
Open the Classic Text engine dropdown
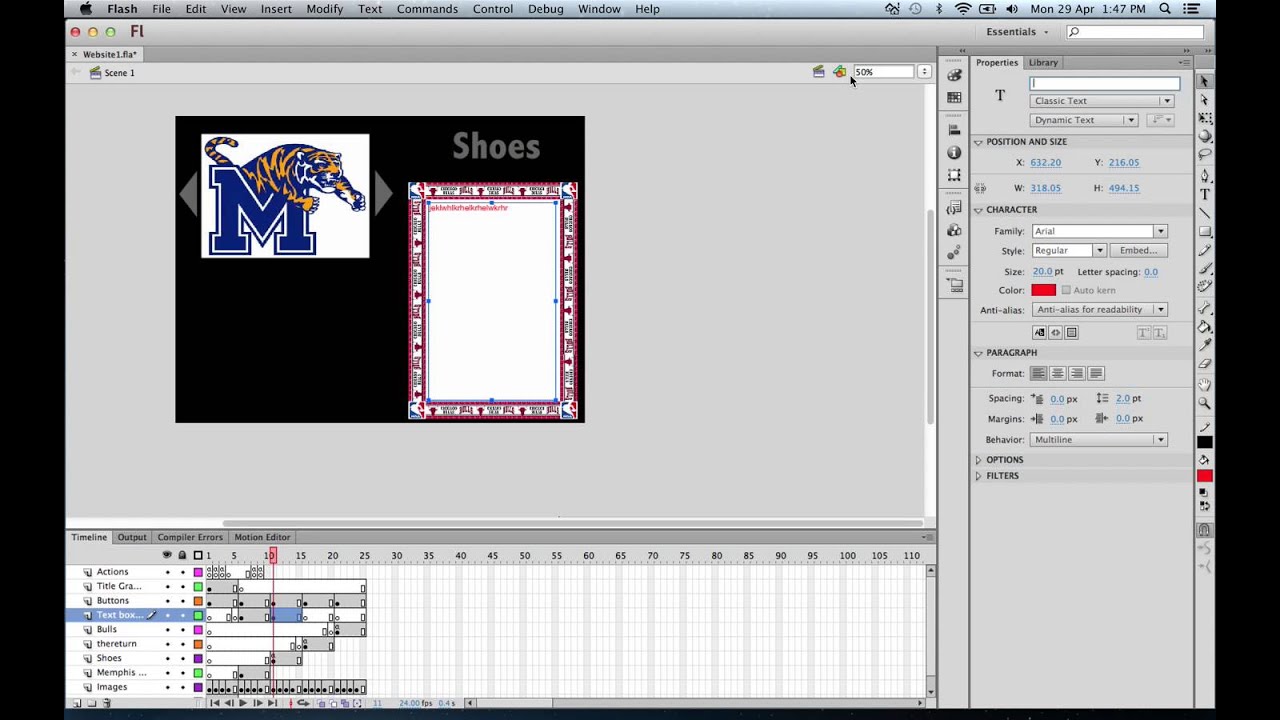tap(1102, 101)
